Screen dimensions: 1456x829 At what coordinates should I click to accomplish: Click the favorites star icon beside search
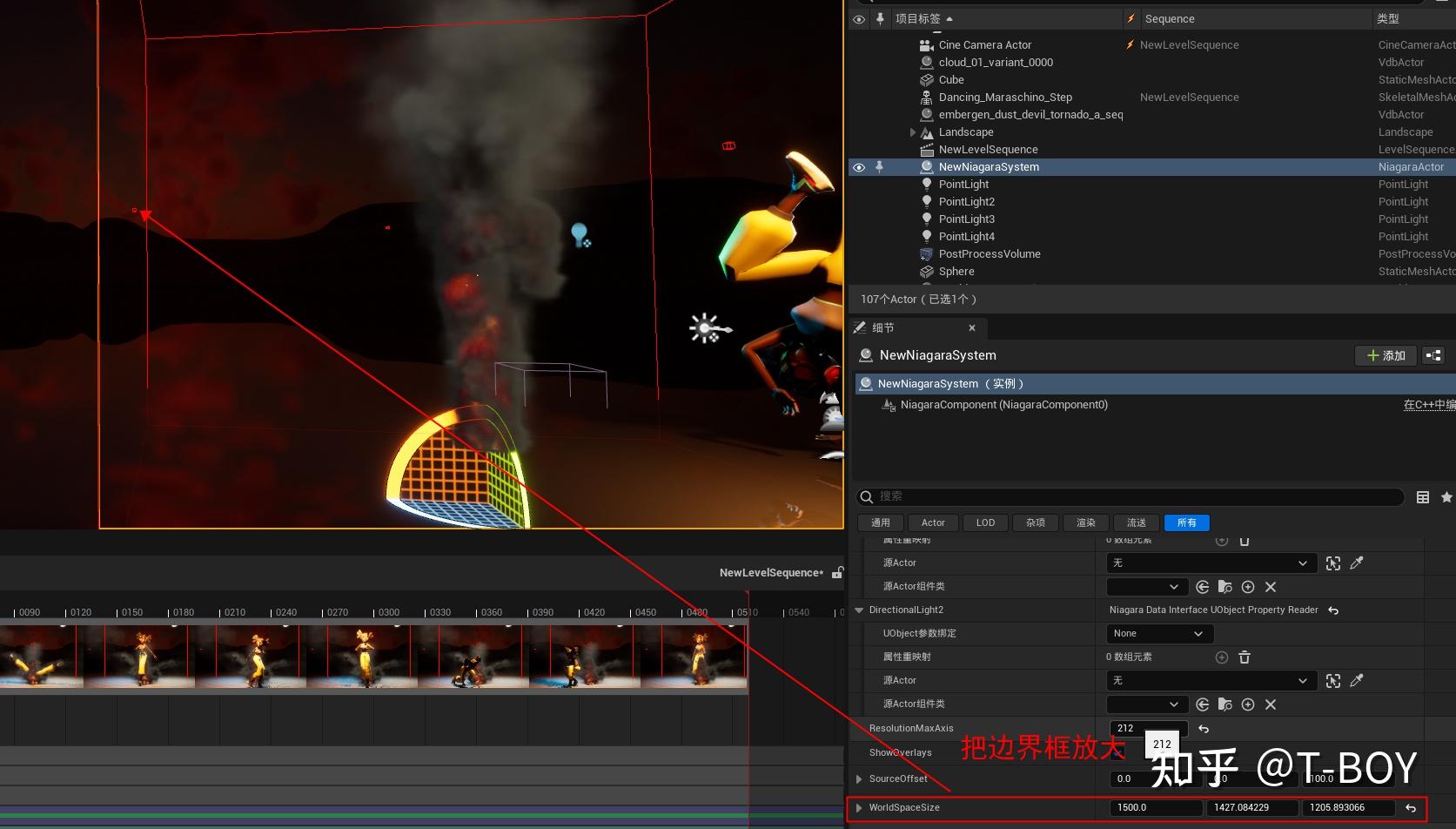pyautogui.click(x=1446, y=497)
